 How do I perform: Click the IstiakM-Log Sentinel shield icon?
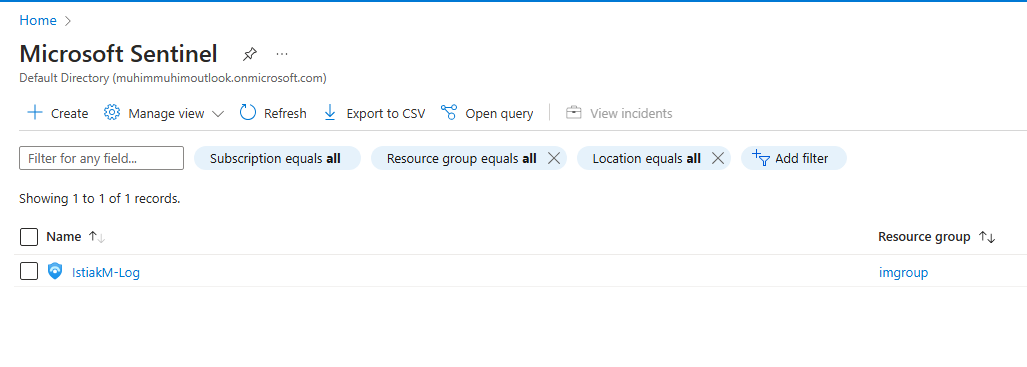(x=56, y=271)
